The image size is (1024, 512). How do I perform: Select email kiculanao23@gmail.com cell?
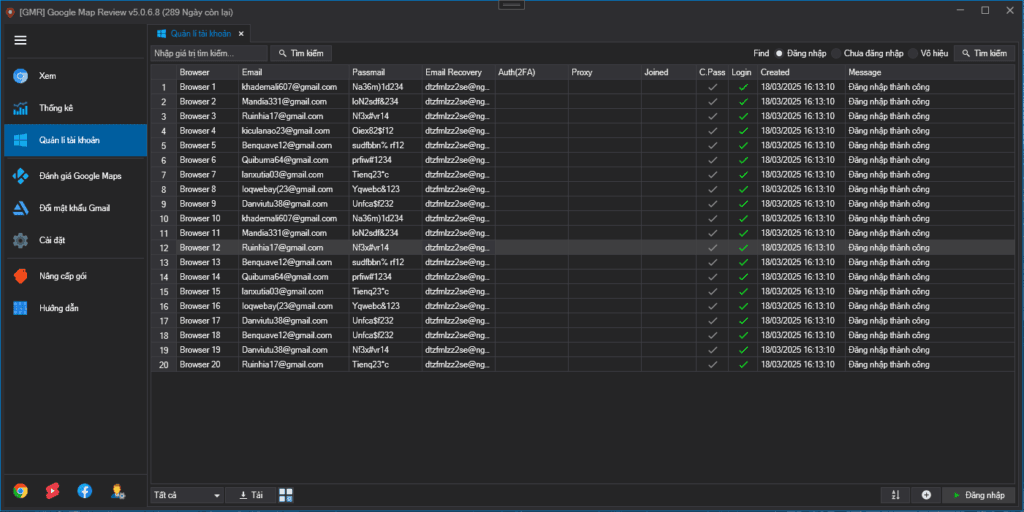[293, 131]
